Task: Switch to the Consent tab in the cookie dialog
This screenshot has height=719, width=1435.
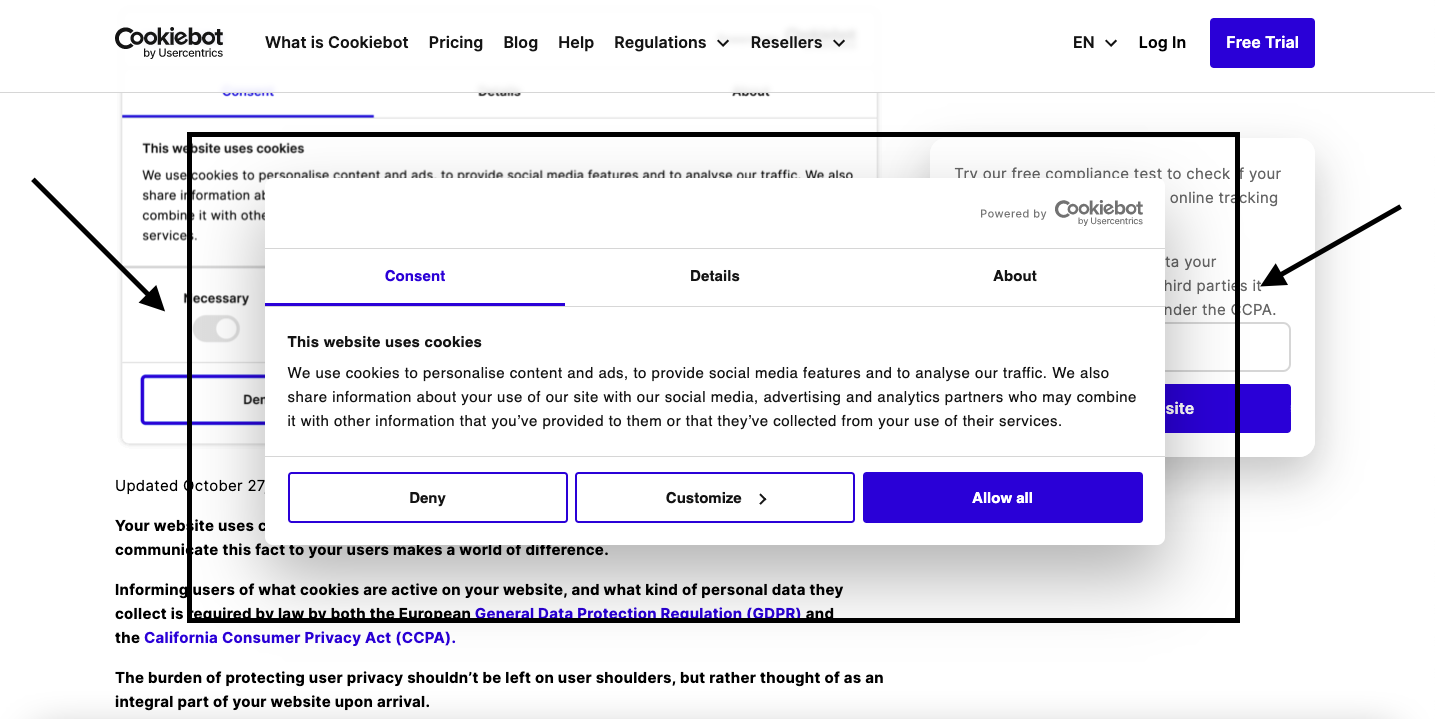Action: [415, 276]
